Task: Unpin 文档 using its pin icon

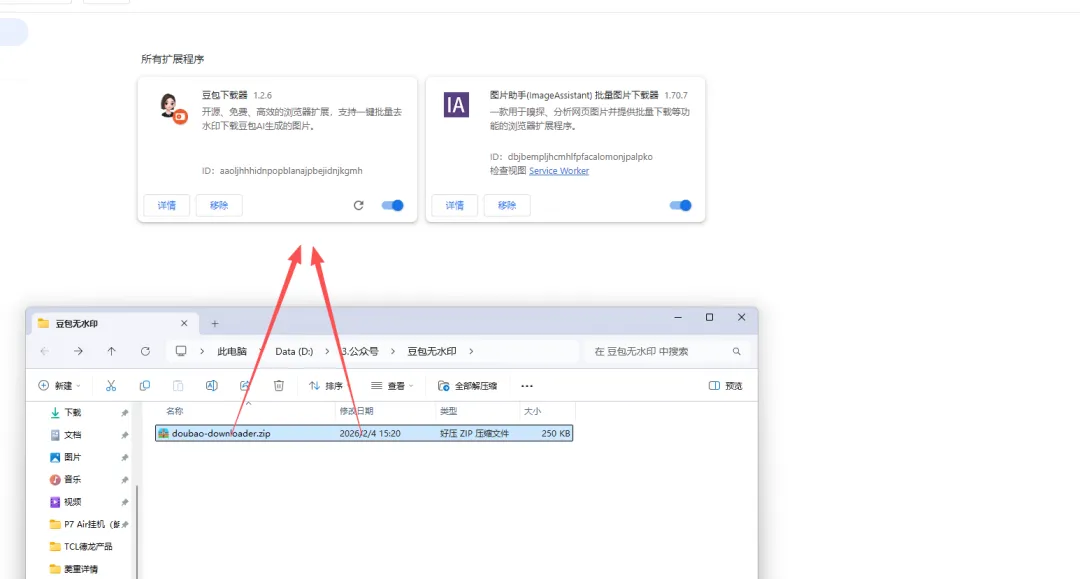Action: pos(125,435)
